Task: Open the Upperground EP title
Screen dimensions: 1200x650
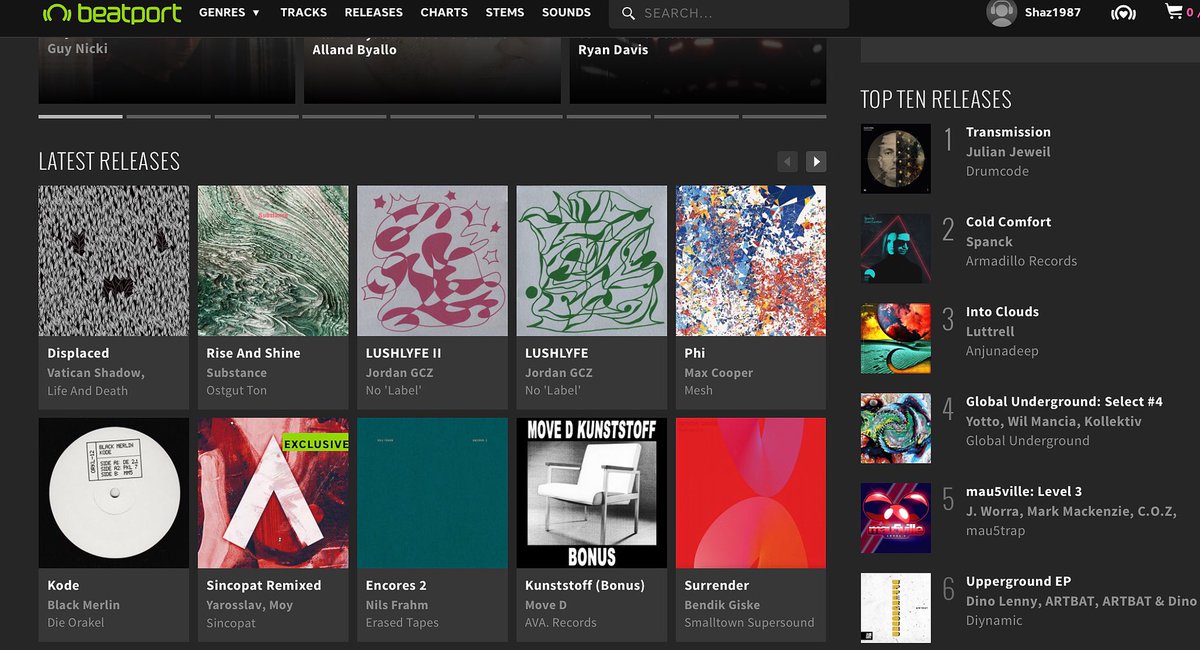Action: click(1018, 582)
